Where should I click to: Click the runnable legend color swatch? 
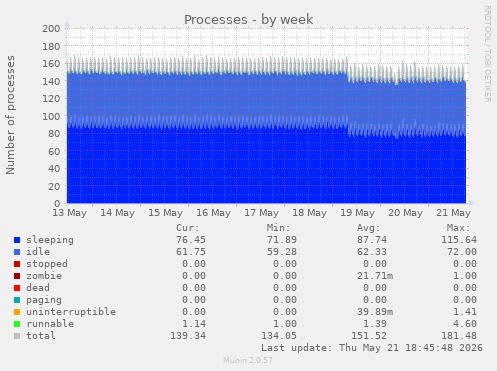click(x=17, y=324)
